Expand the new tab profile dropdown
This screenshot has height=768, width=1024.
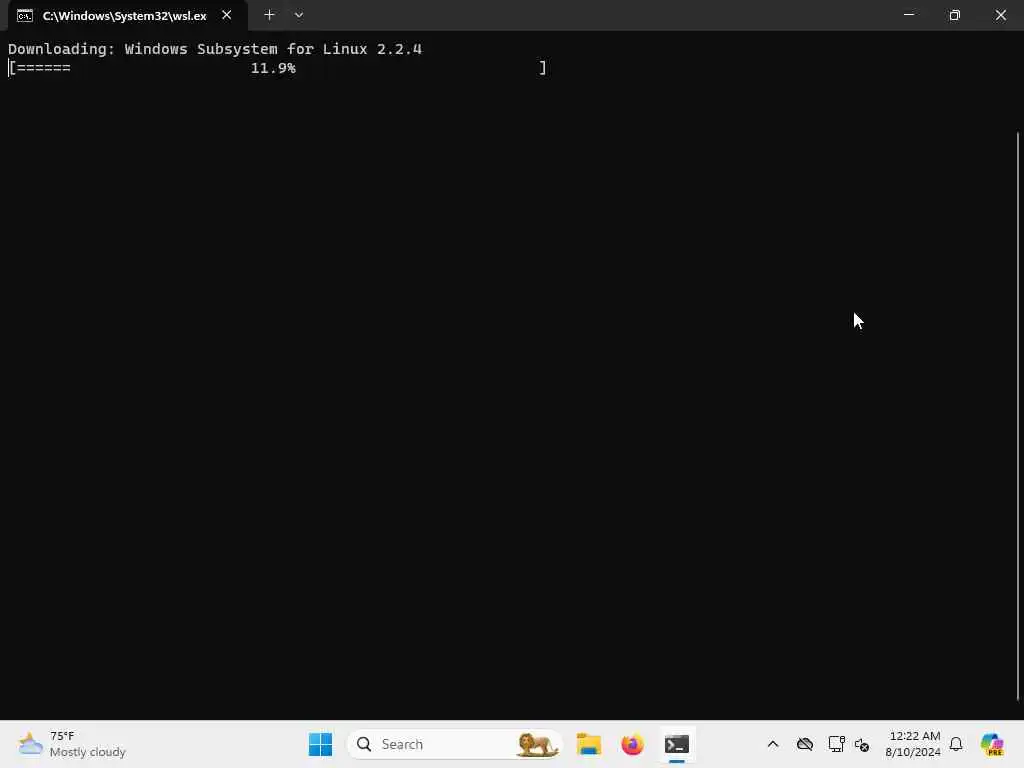[298, 15]
